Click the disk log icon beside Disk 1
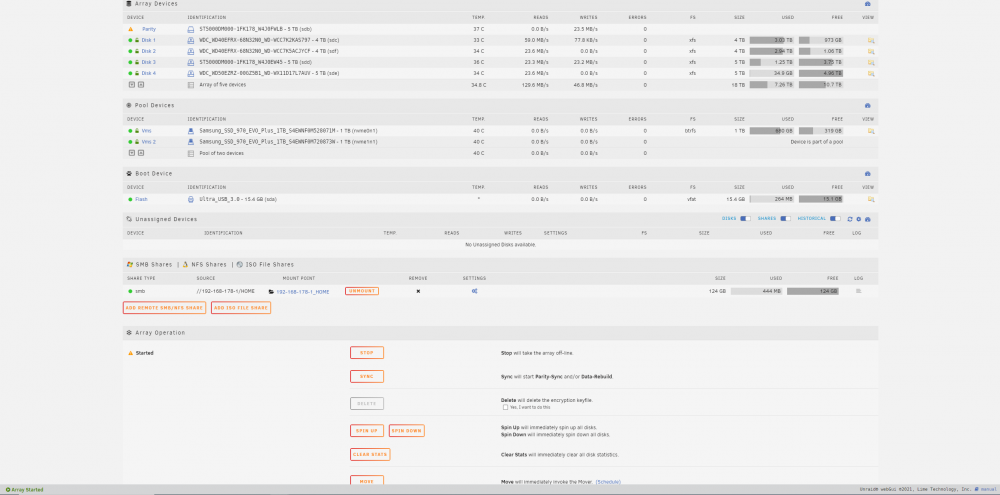Image resolution: width=1000 pixels, height=495 pixels. (190, 40)
